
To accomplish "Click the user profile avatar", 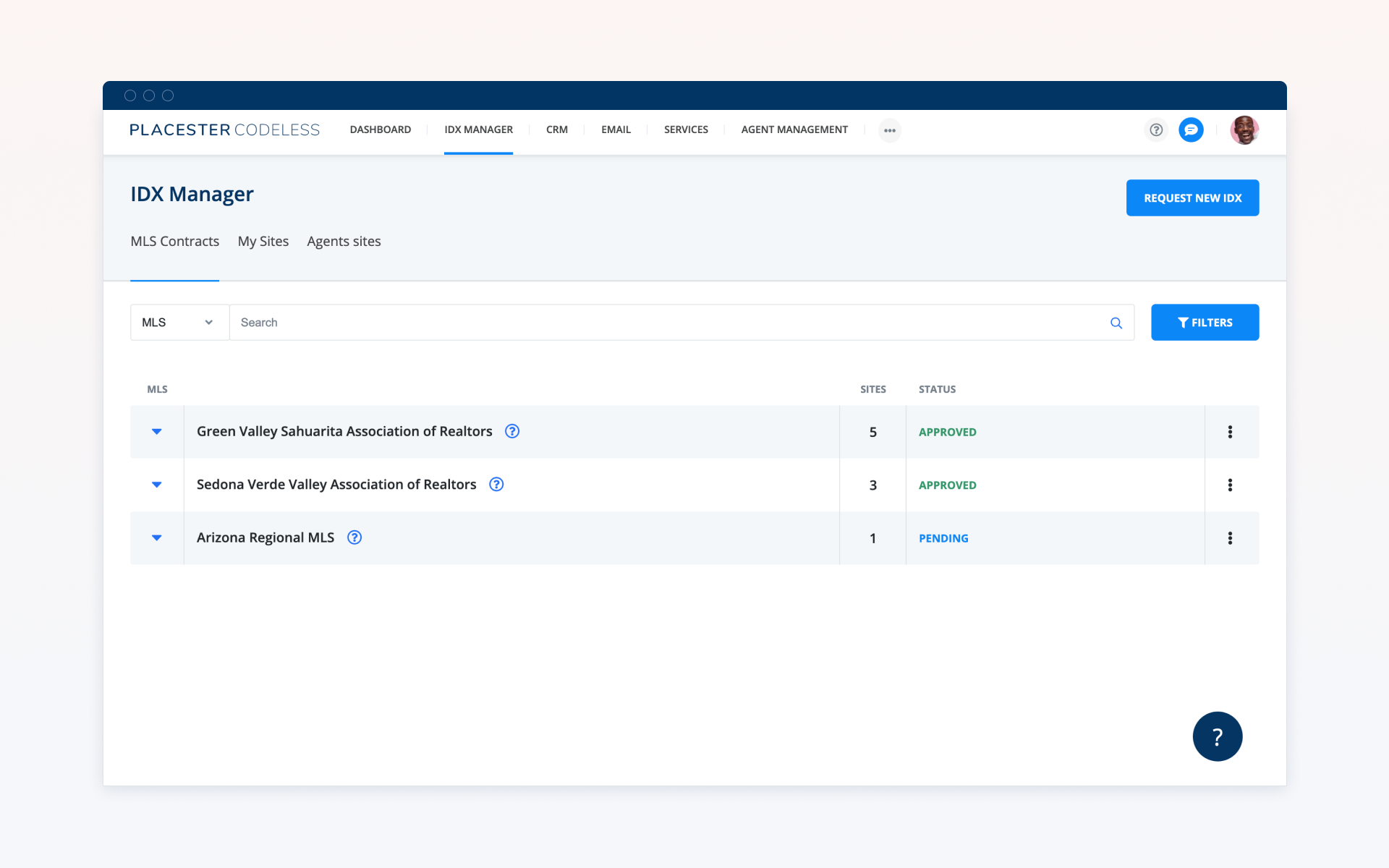I will [1244, 130].
